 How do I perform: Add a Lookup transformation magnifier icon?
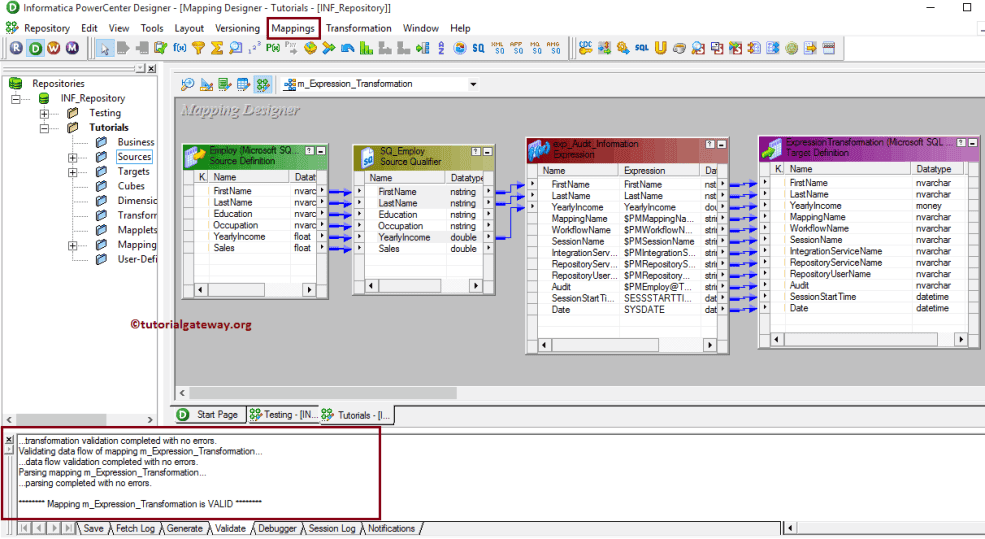[236, 48]
